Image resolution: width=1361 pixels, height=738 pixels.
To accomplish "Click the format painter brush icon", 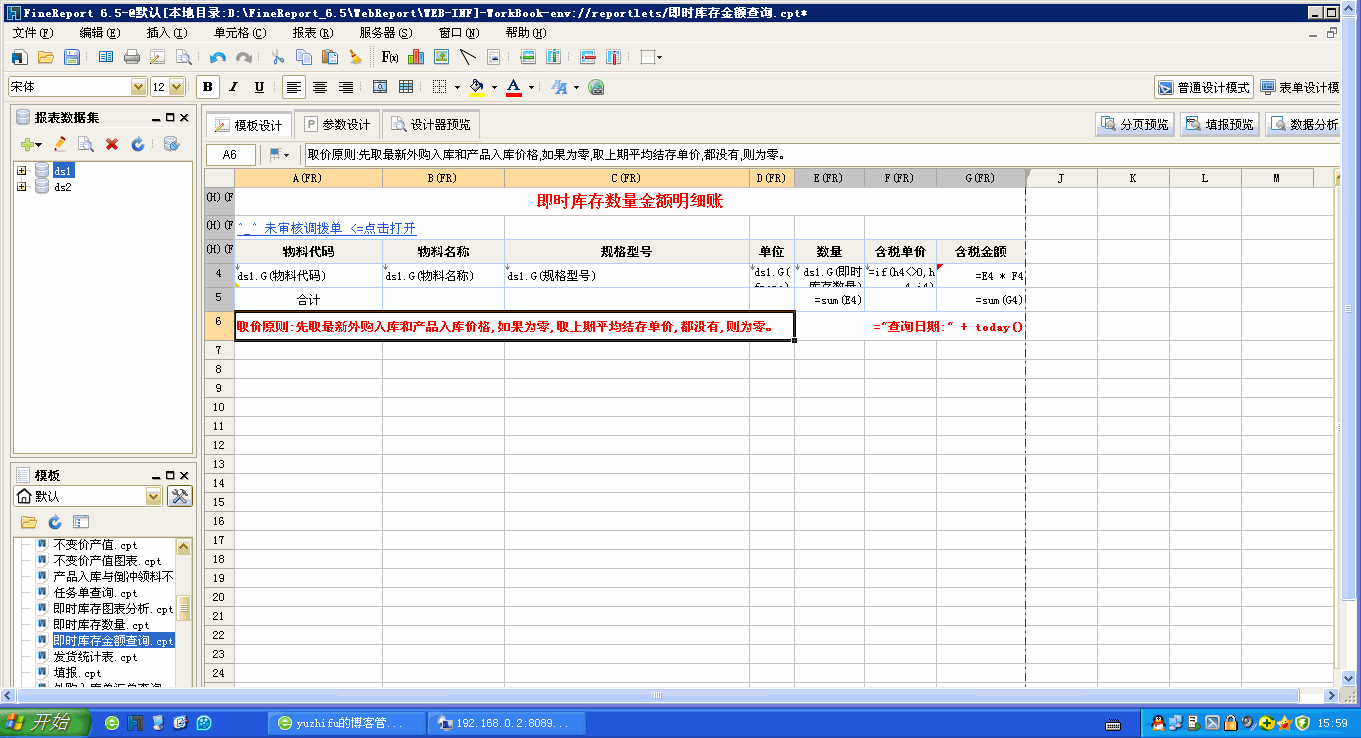I will [x=355, y=57].
